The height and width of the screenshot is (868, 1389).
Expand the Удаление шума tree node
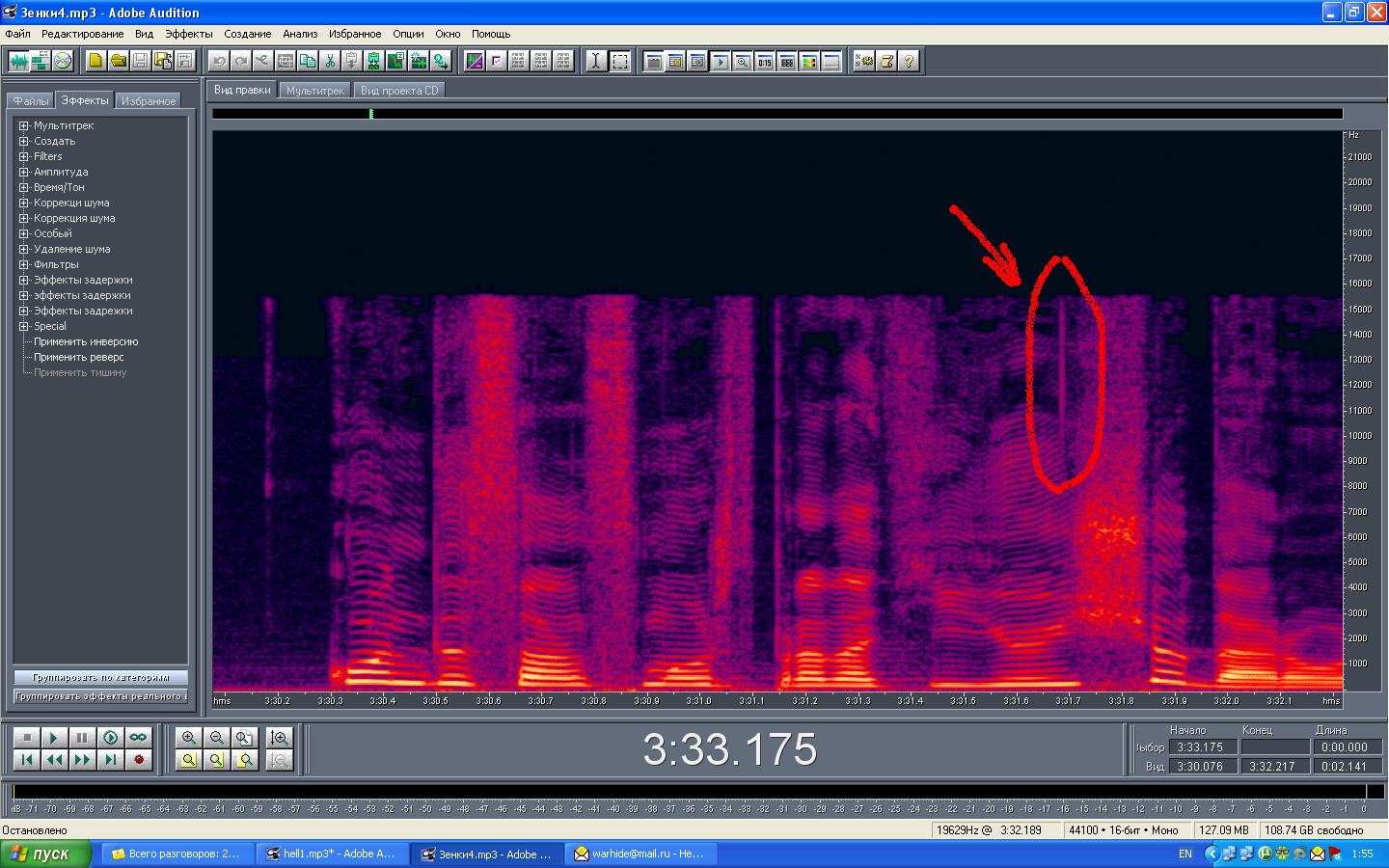24,249
